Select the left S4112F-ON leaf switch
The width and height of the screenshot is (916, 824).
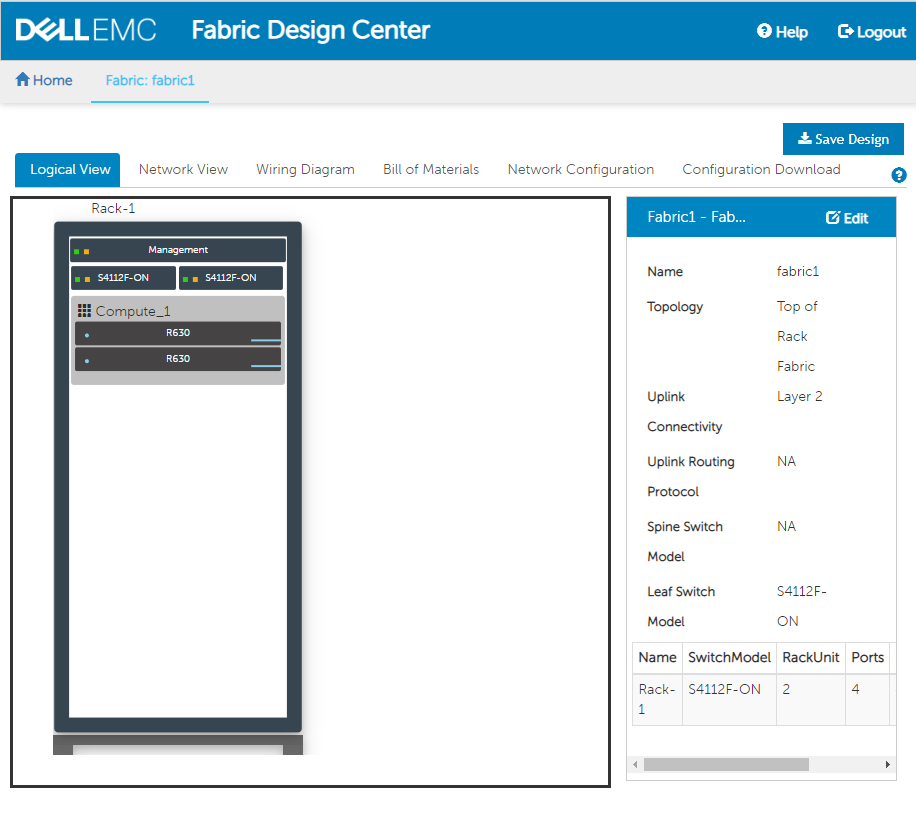click(x=123, y=278)
